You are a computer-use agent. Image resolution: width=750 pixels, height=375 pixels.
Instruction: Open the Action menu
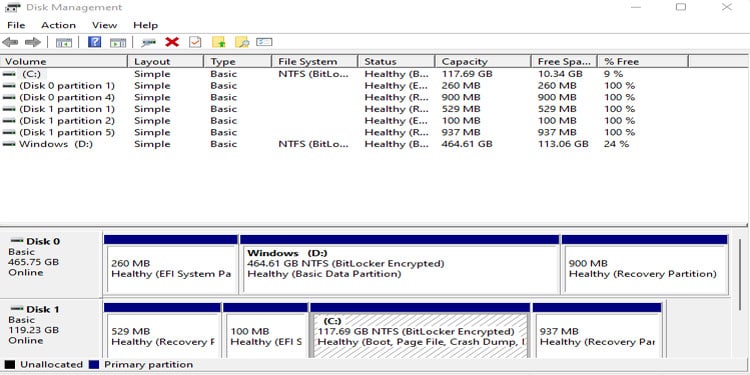tap(58, 25)
